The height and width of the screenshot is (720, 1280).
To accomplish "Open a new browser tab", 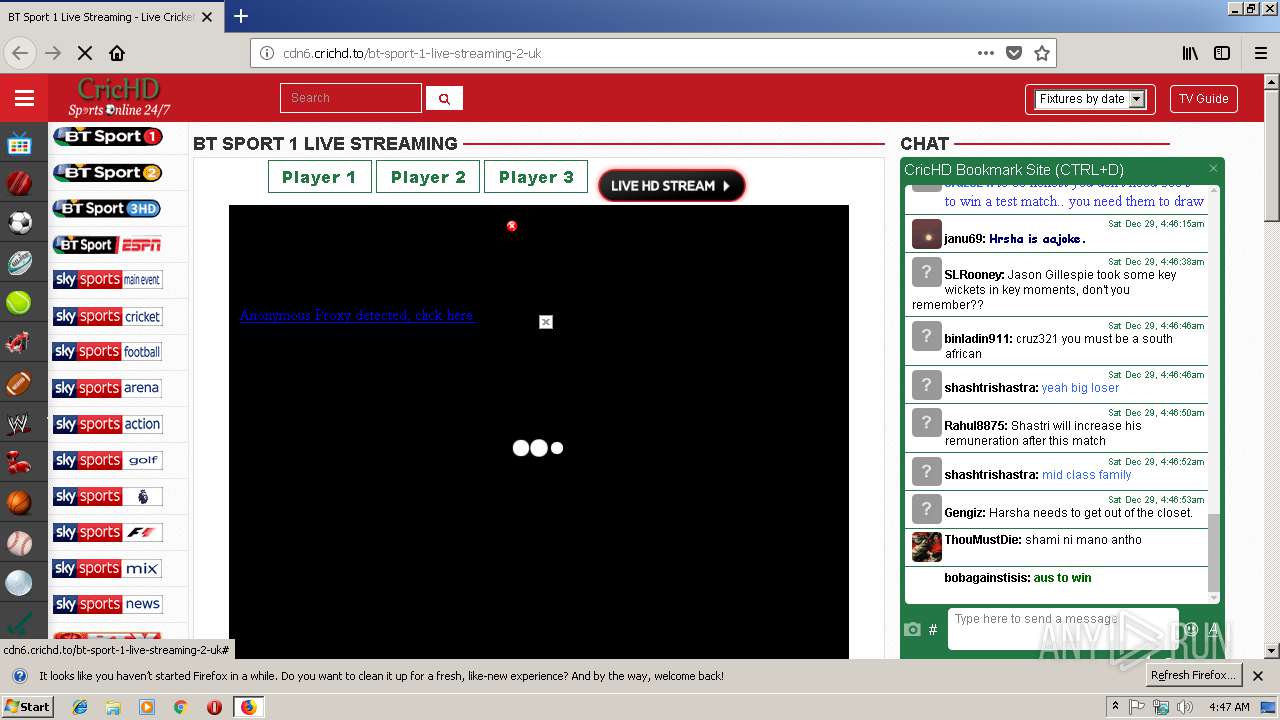I will coord(240,16).
